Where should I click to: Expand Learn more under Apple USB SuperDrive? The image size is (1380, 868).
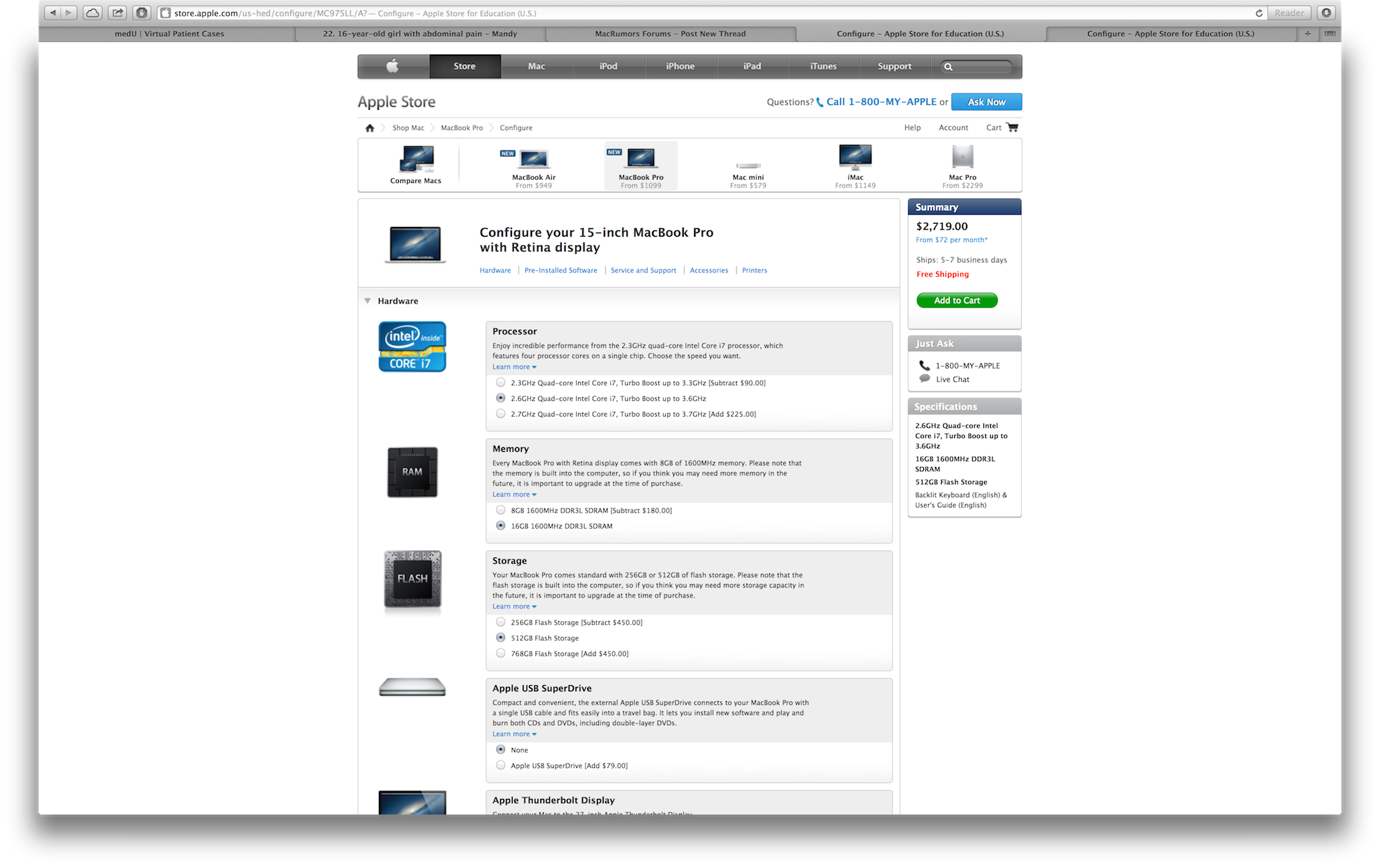tap(514, 734)
